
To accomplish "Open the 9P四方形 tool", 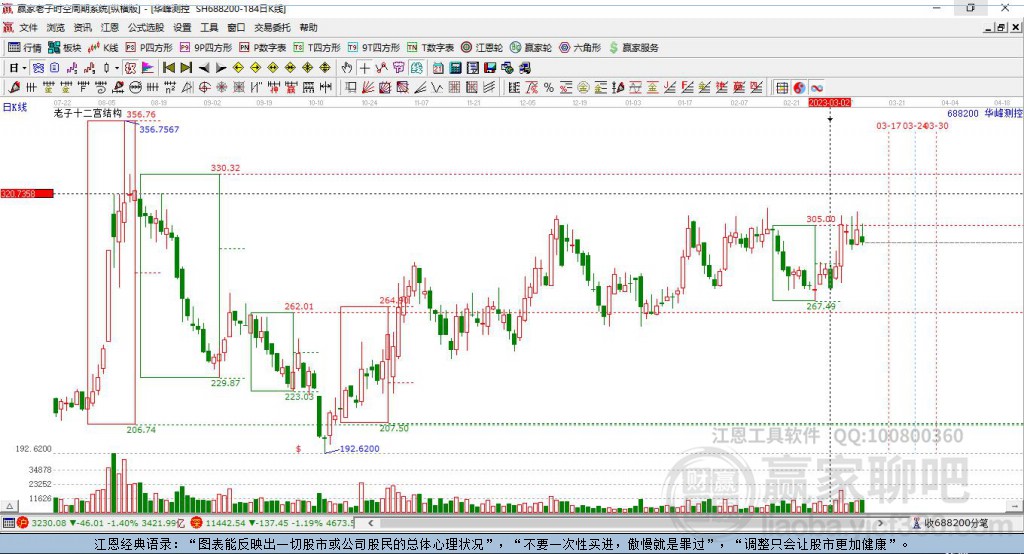I will pyautogui.click(x=206, y=48).
